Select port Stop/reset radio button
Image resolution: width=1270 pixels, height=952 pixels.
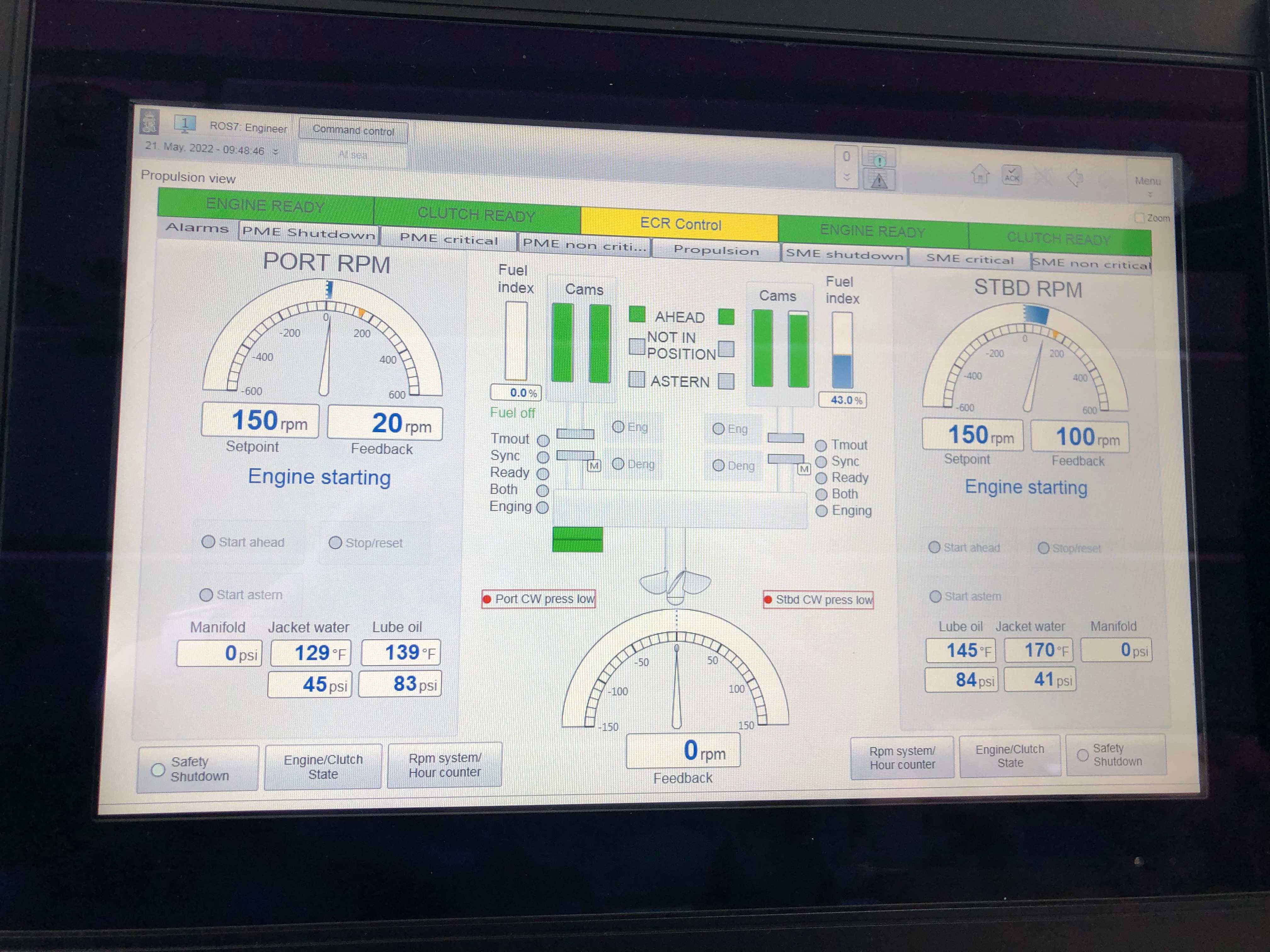click(x=335, y=543)
